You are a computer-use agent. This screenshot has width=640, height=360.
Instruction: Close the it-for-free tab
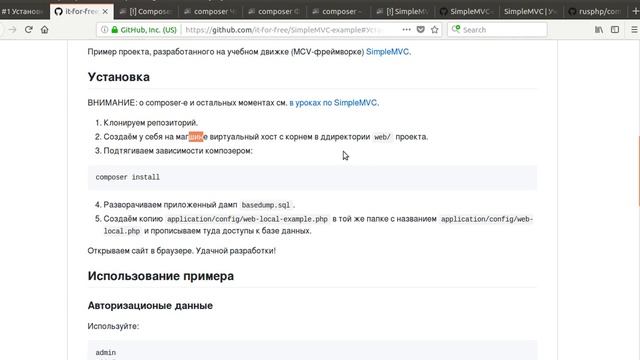point(105,11)
